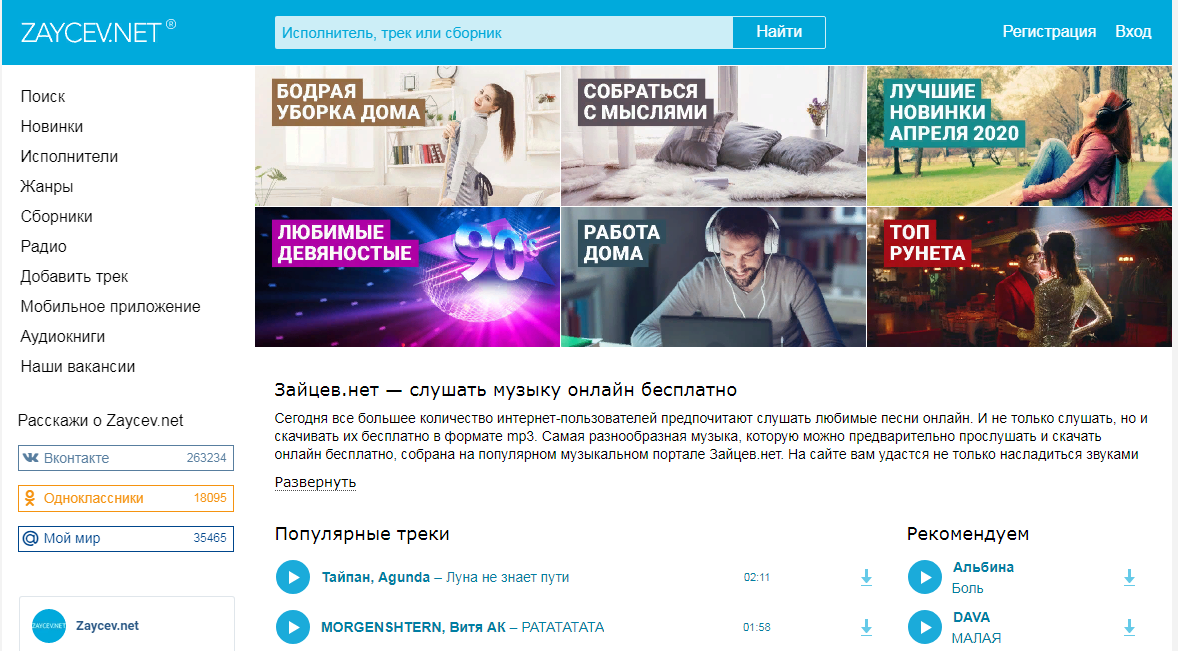Click the Найти search button
The width and height of the screenshot is (1178, 651).
779,32
